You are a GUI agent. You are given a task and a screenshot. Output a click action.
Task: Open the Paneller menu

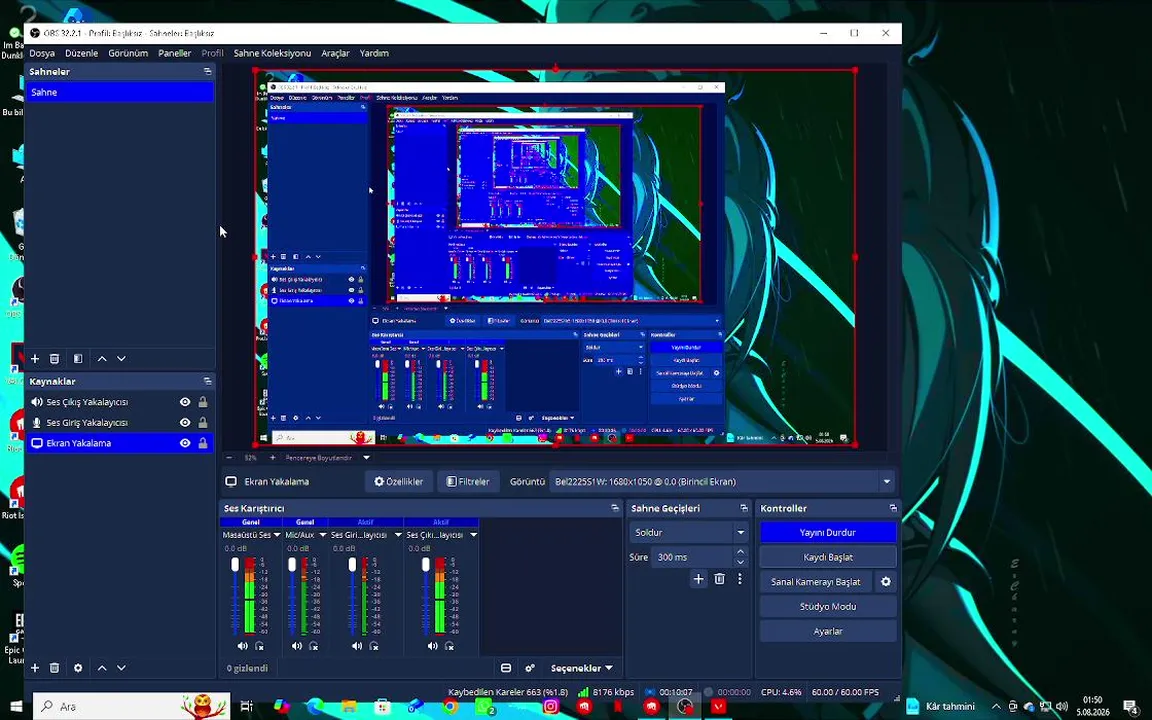click(175, 53)
